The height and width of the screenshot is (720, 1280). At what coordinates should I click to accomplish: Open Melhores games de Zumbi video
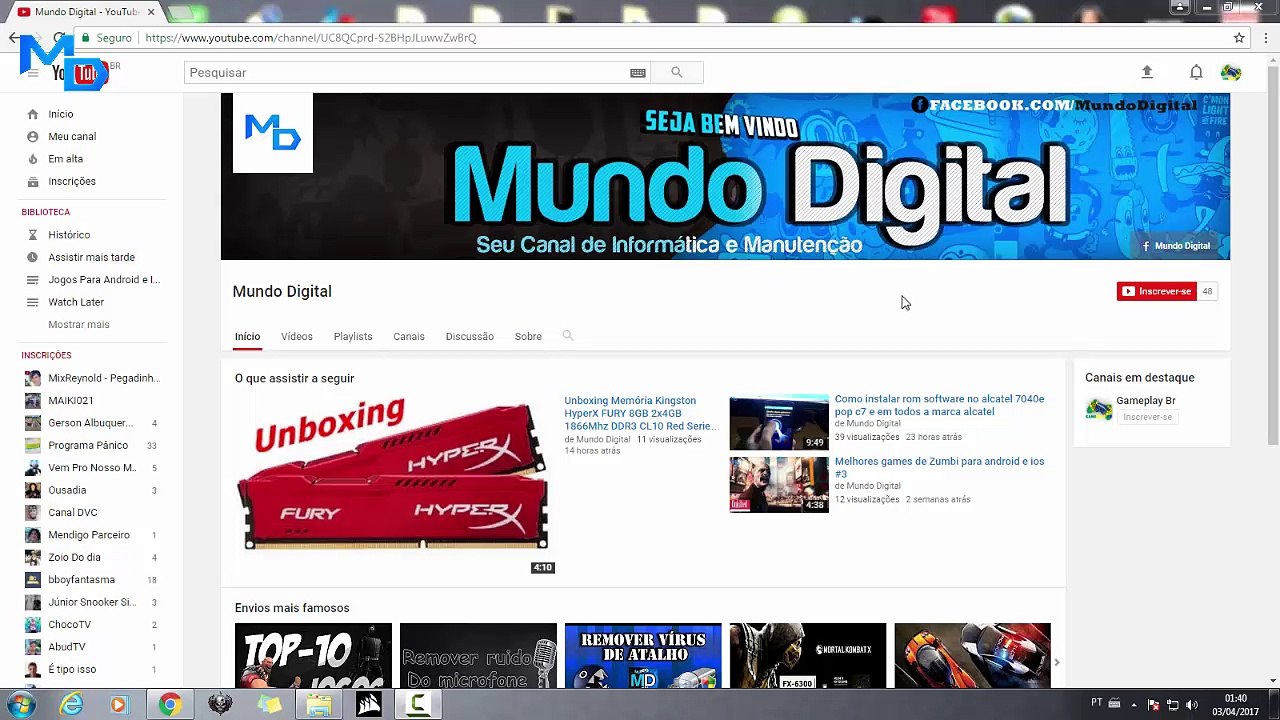(939, 467)
